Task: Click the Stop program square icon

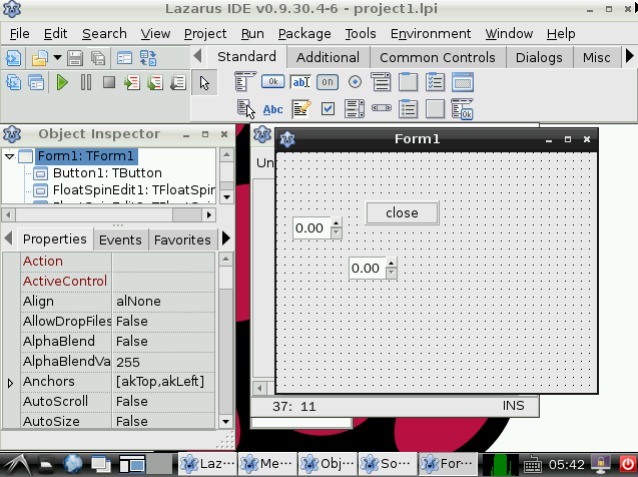Action: 109,83
